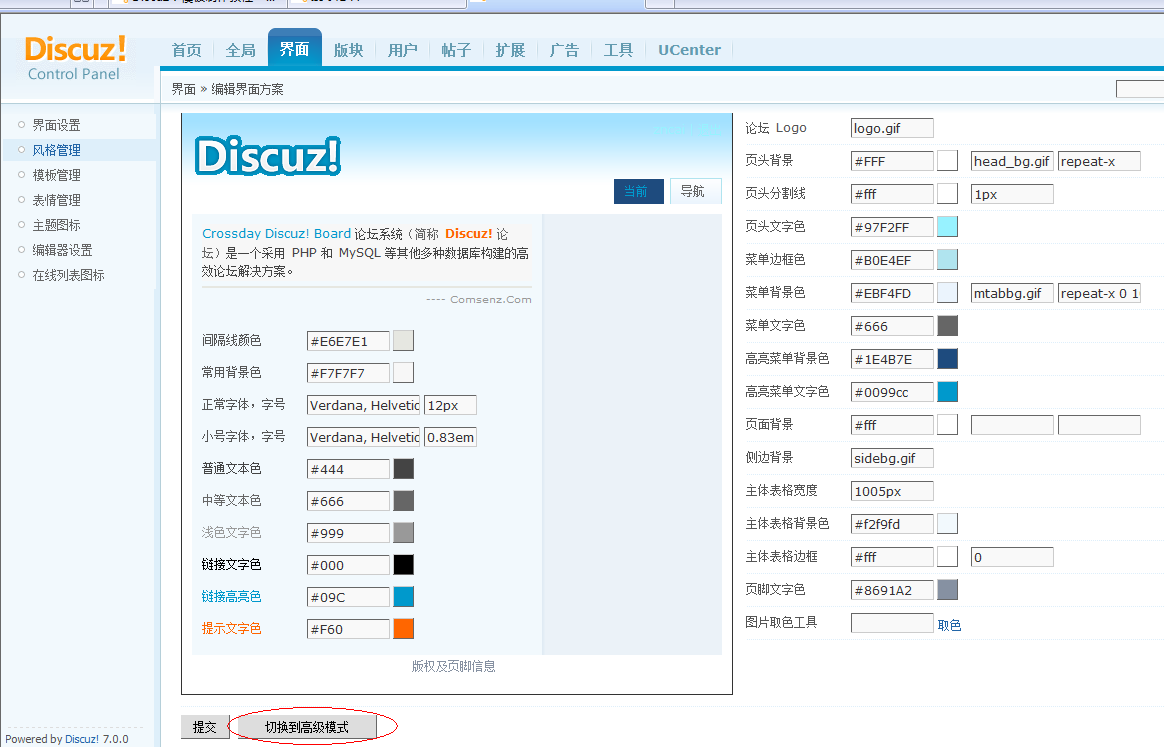Click the Discuz! link in footer

pyautogui.click(x=82, y=739)
